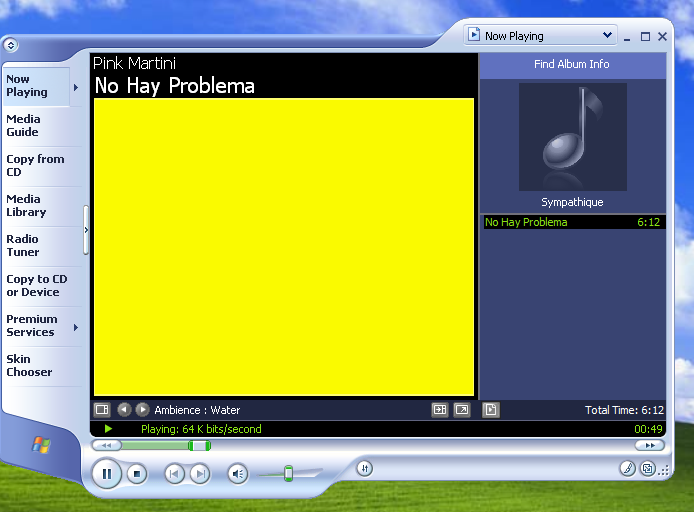Skip to the previous track
Viewport: 694px width, 512px height.
coord(174,474)
